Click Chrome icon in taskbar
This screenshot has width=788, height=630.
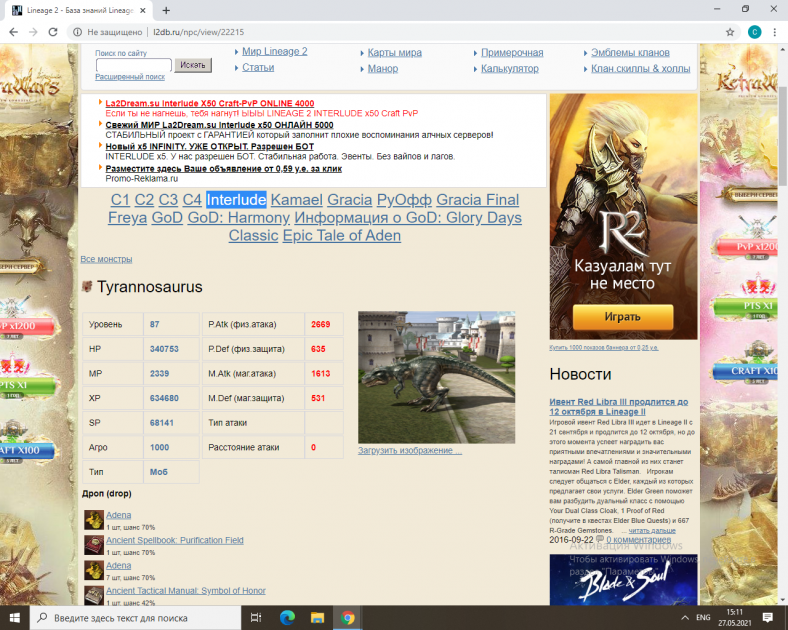pos(347,617)
